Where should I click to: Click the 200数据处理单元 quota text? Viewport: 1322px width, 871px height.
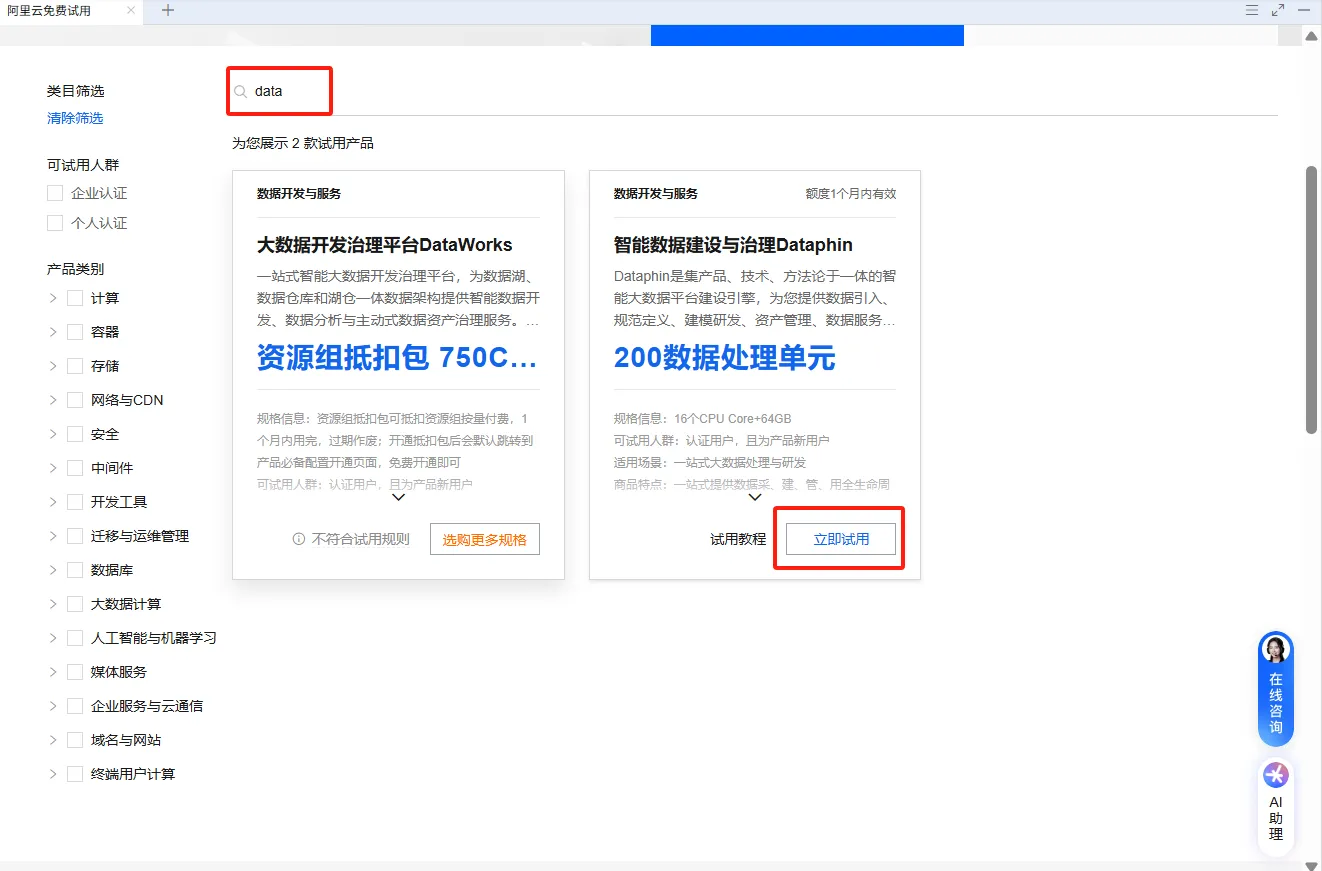coord(725,358)
